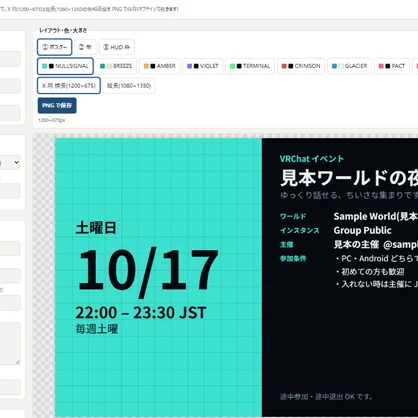Switch to the TERMINAL color theme
Viewport: 418px width, 418px height.
pos(250,66)
